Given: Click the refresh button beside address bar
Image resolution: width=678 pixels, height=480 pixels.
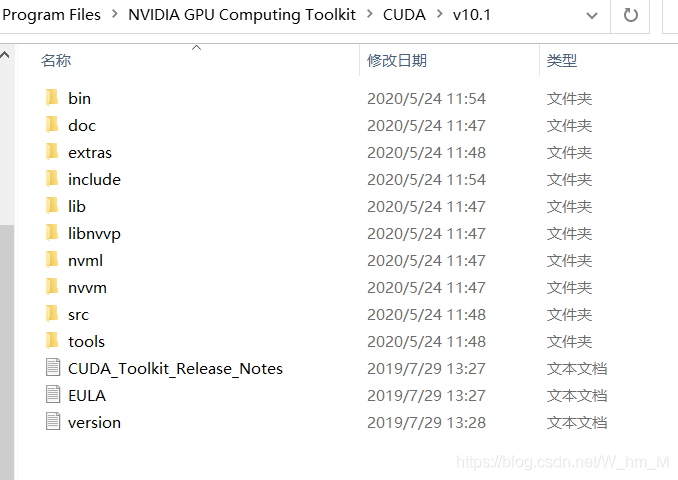Looking at the screenshot, I should (x=630, y=16).
